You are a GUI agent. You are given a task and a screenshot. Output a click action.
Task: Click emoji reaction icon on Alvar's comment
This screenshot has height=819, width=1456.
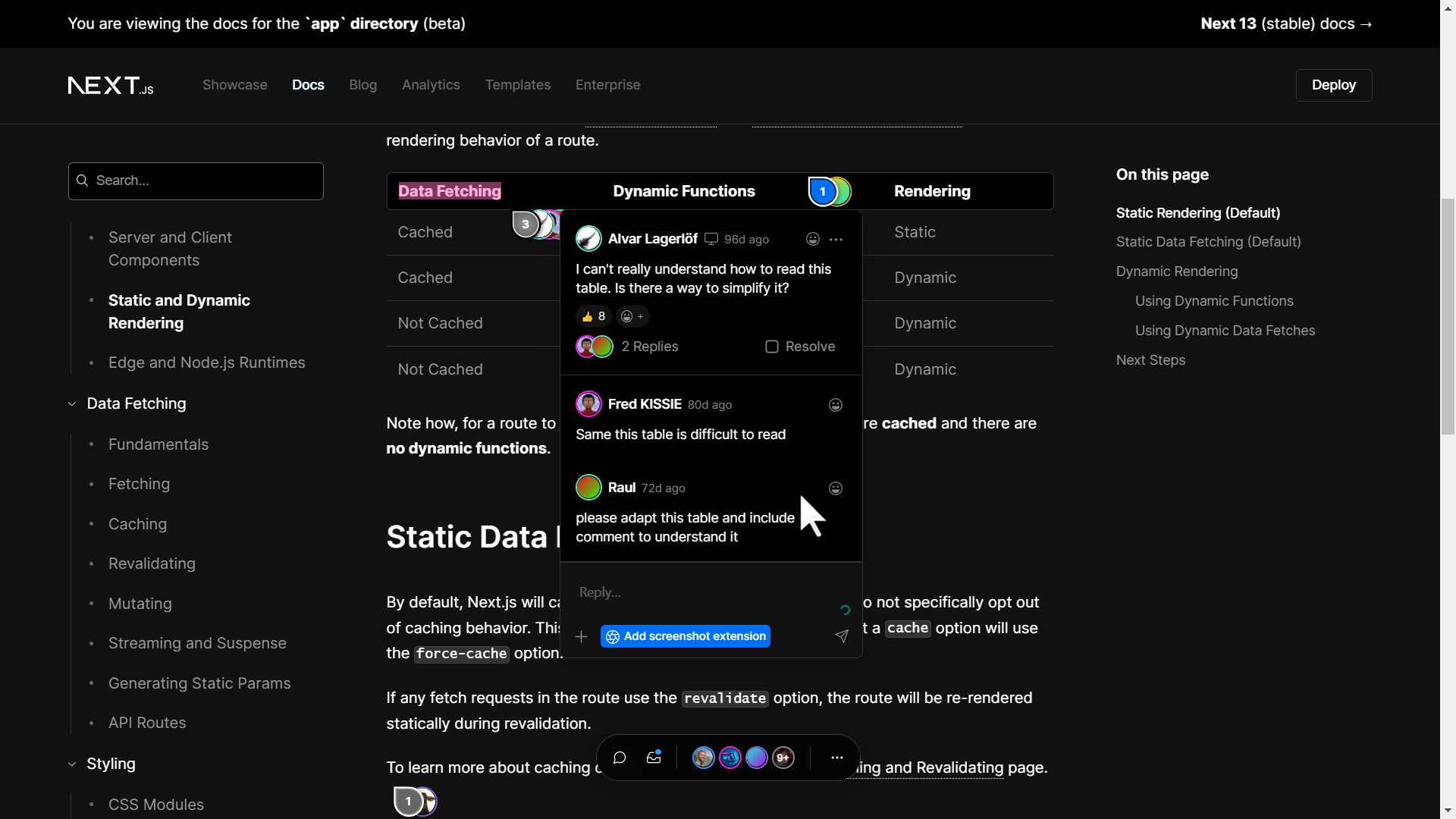click(812, 239)
